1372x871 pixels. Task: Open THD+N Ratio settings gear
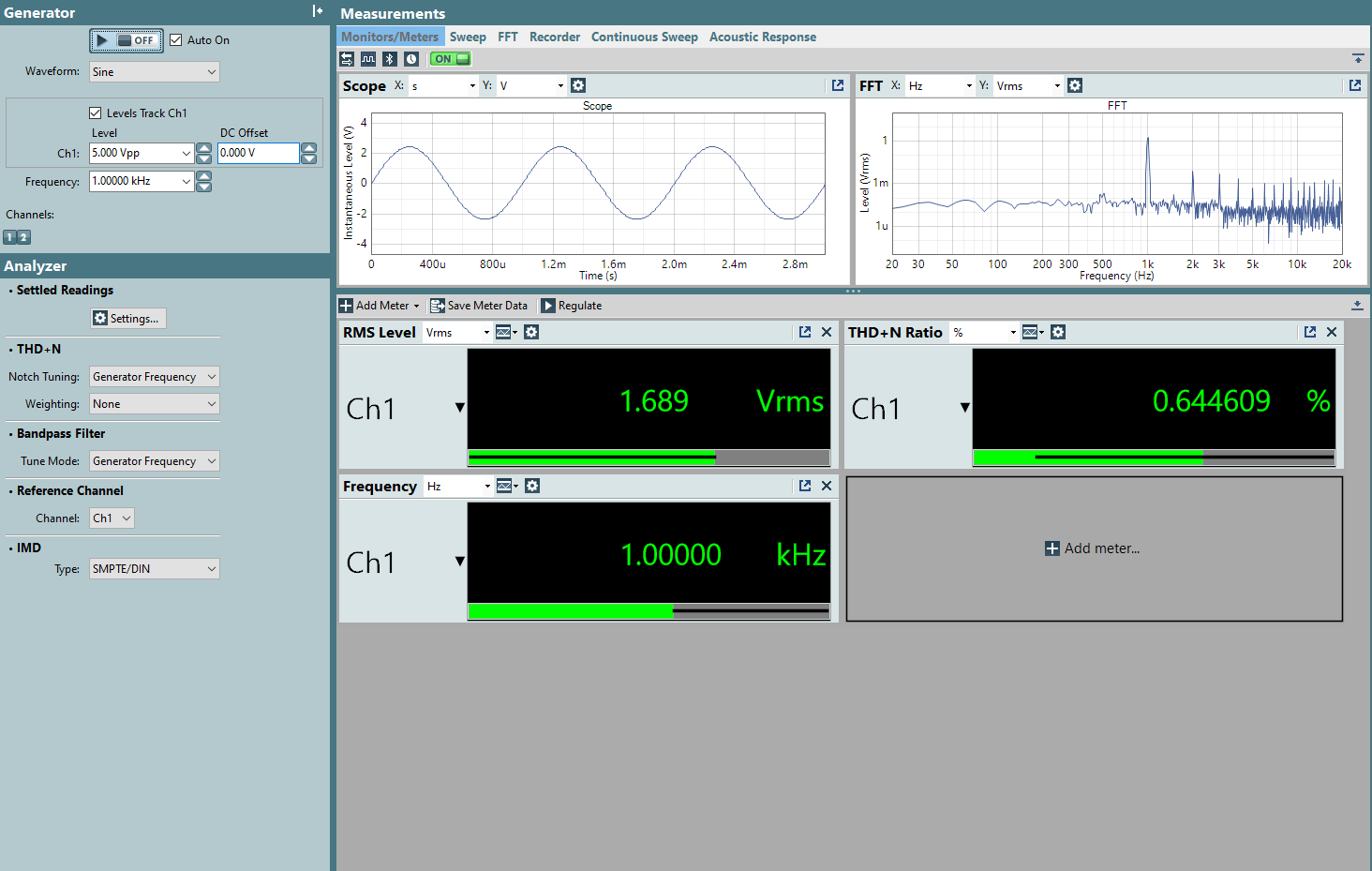point(1058,332)
